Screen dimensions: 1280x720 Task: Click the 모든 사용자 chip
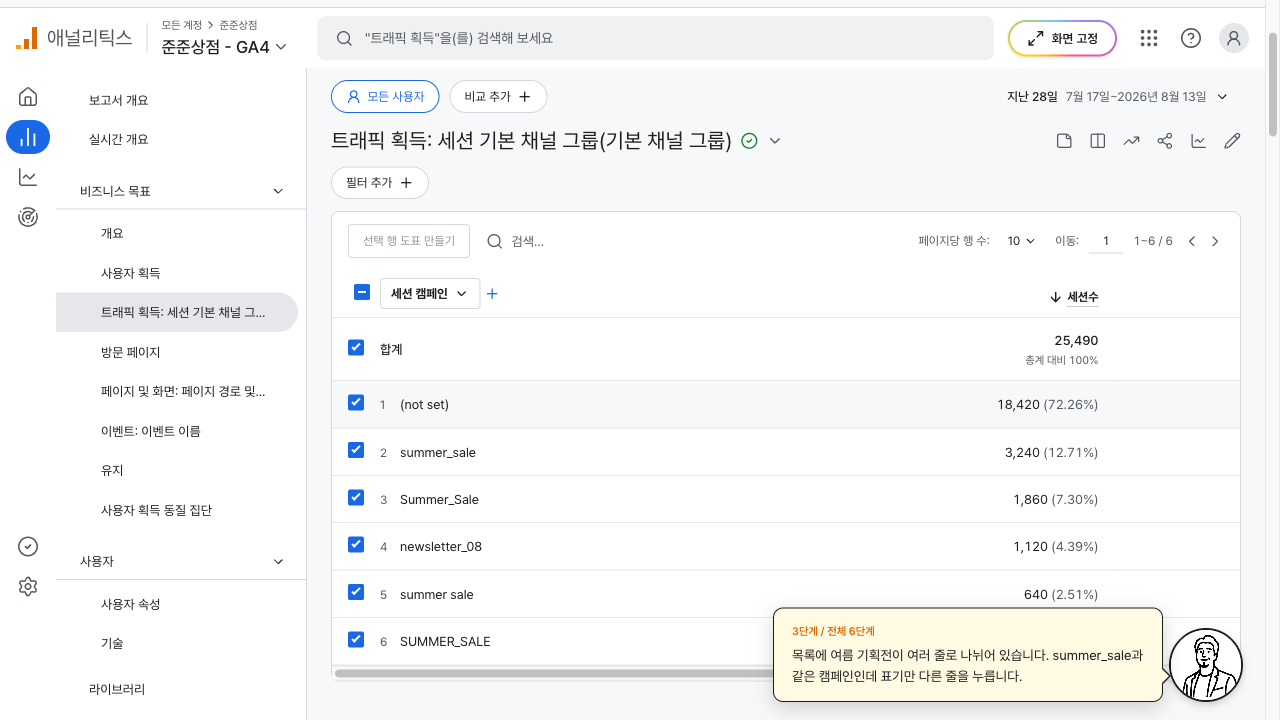385,97
